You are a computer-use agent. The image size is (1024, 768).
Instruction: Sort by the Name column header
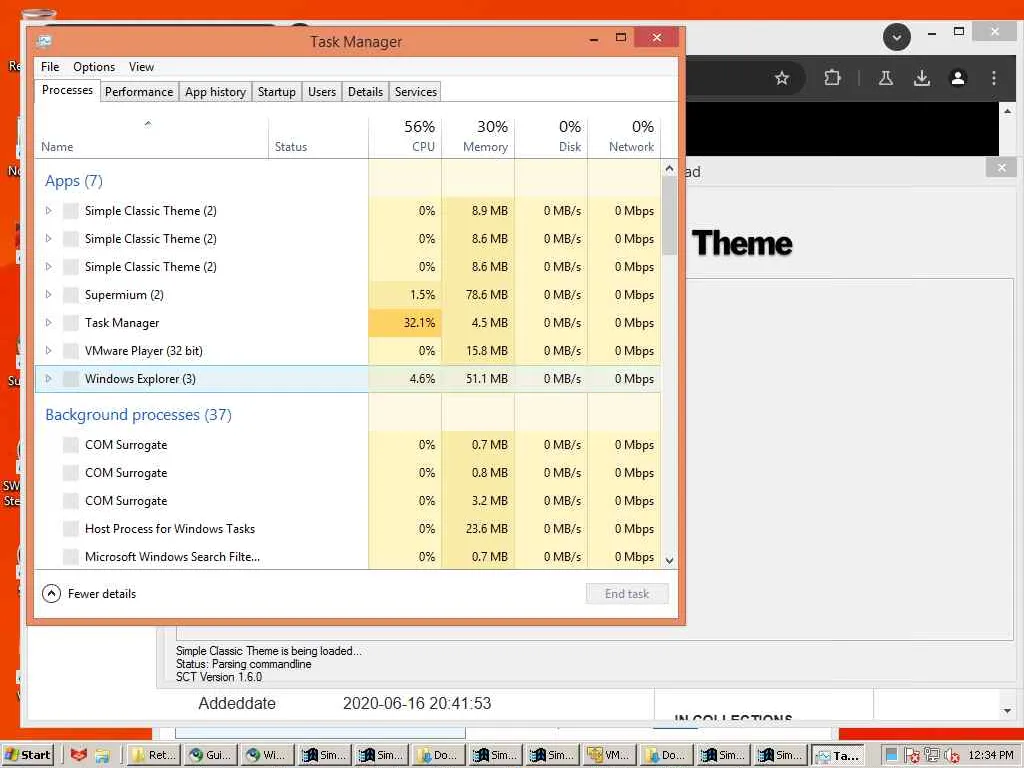click(152, 138)
